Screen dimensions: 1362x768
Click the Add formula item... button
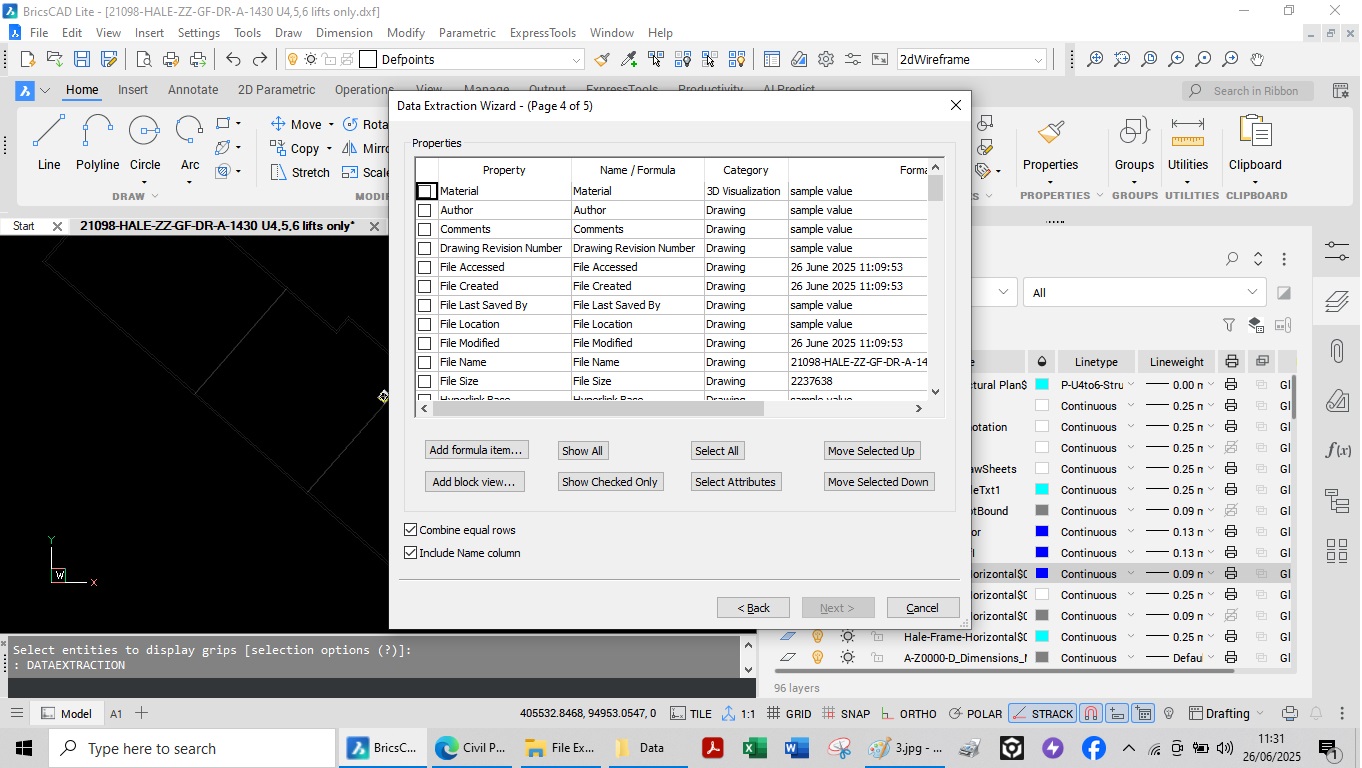tap(476, 450)
